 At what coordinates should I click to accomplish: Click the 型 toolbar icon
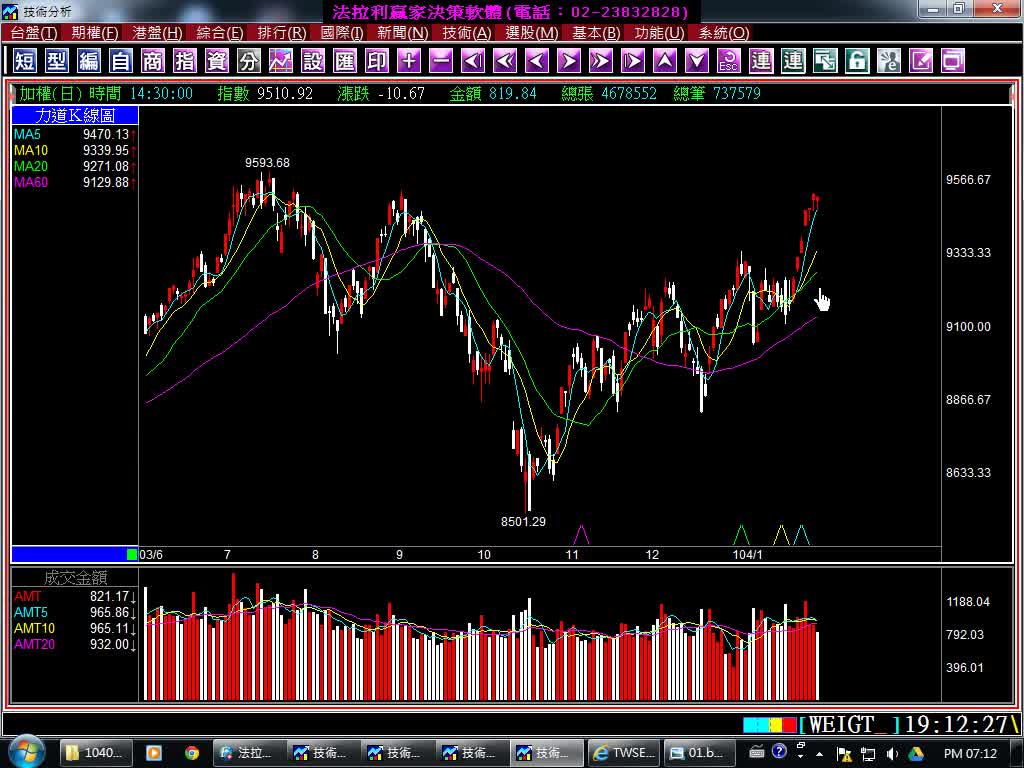[x=57, y=61]
